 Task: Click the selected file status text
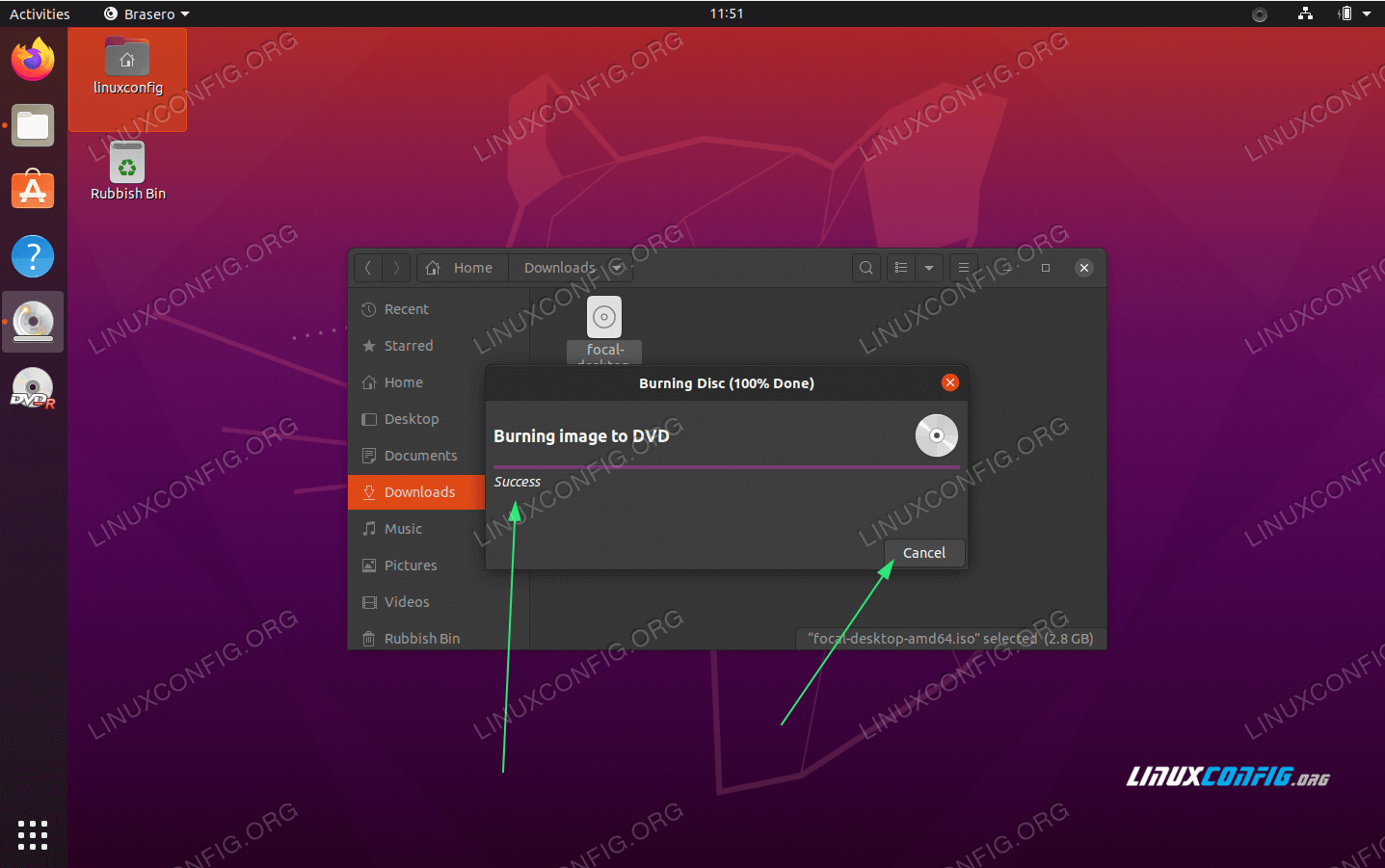tap(950, 639)
